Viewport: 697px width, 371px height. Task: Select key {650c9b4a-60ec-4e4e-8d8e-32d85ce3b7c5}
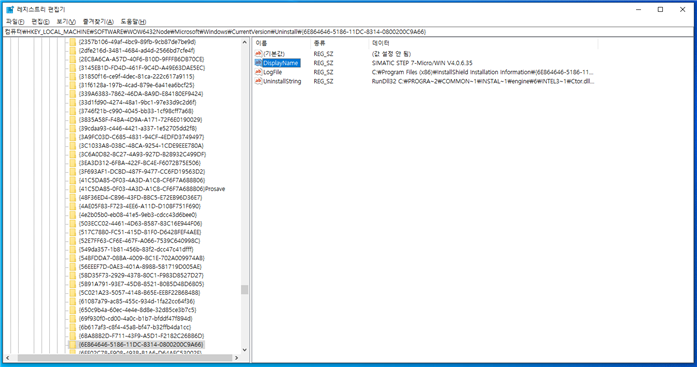tap(137, 310)
